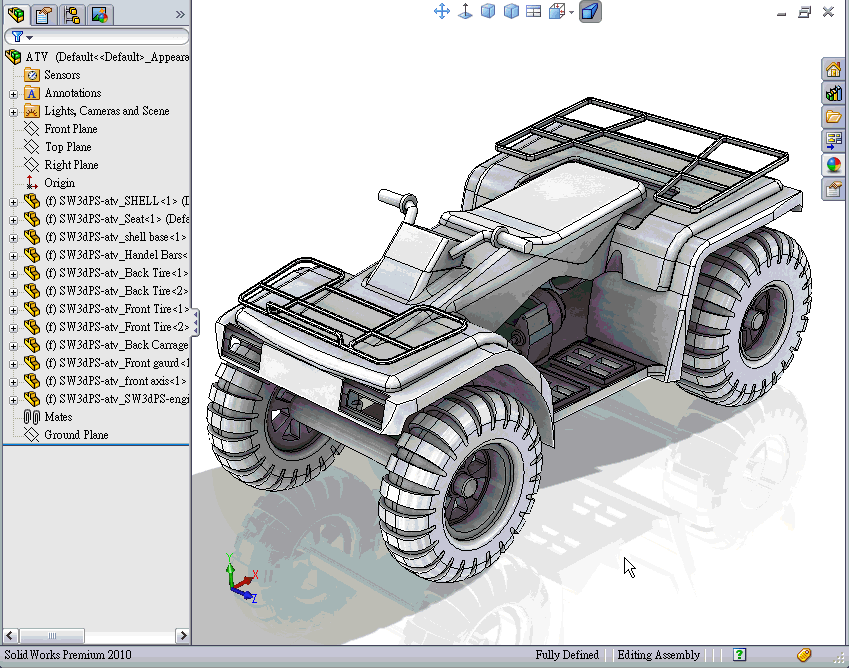Click the XYZ orientation triad
This screenshot has height=668, width=849.
point(242,578)
